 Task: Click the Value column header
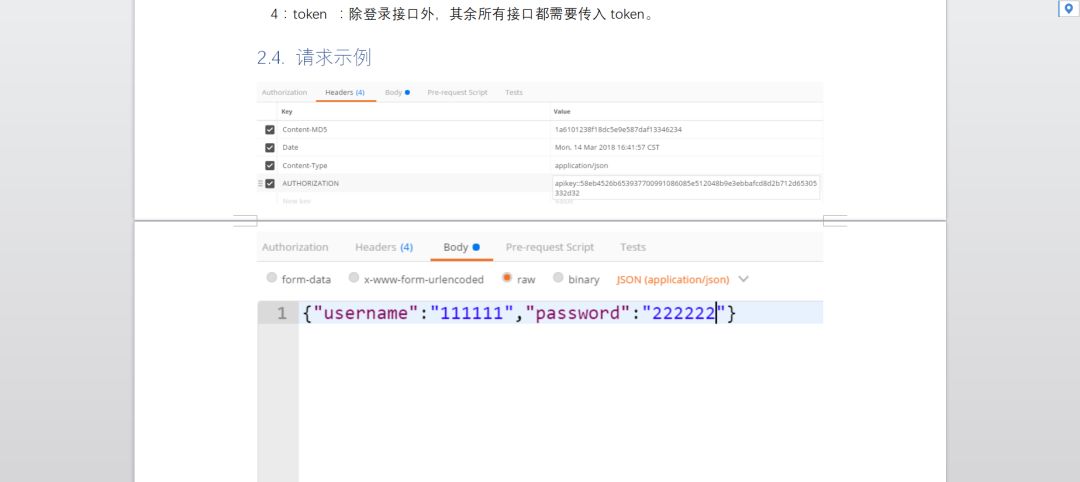click(x=562, y=112)
